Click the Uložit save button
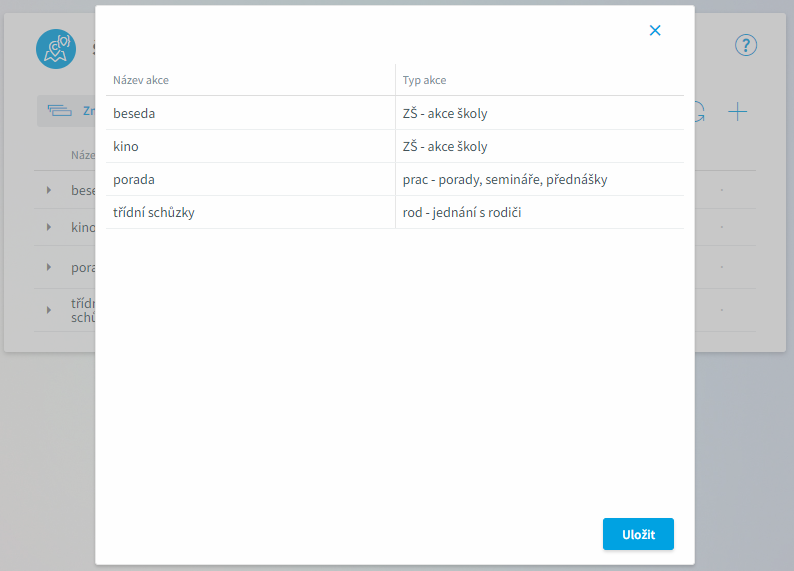Viewport: 794px width, 571px height. tap(638, 534)
